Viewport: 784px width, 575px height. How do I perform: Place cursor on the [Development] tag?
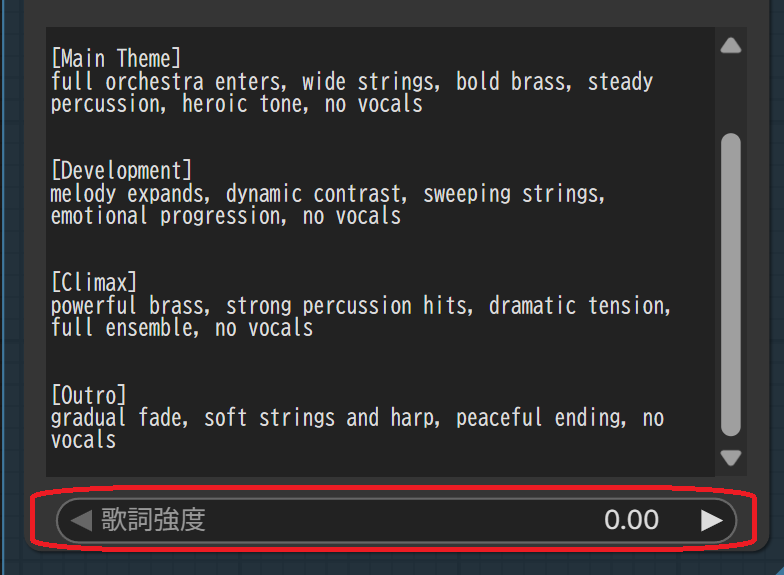pyautogui.click(x=120, y=171)
